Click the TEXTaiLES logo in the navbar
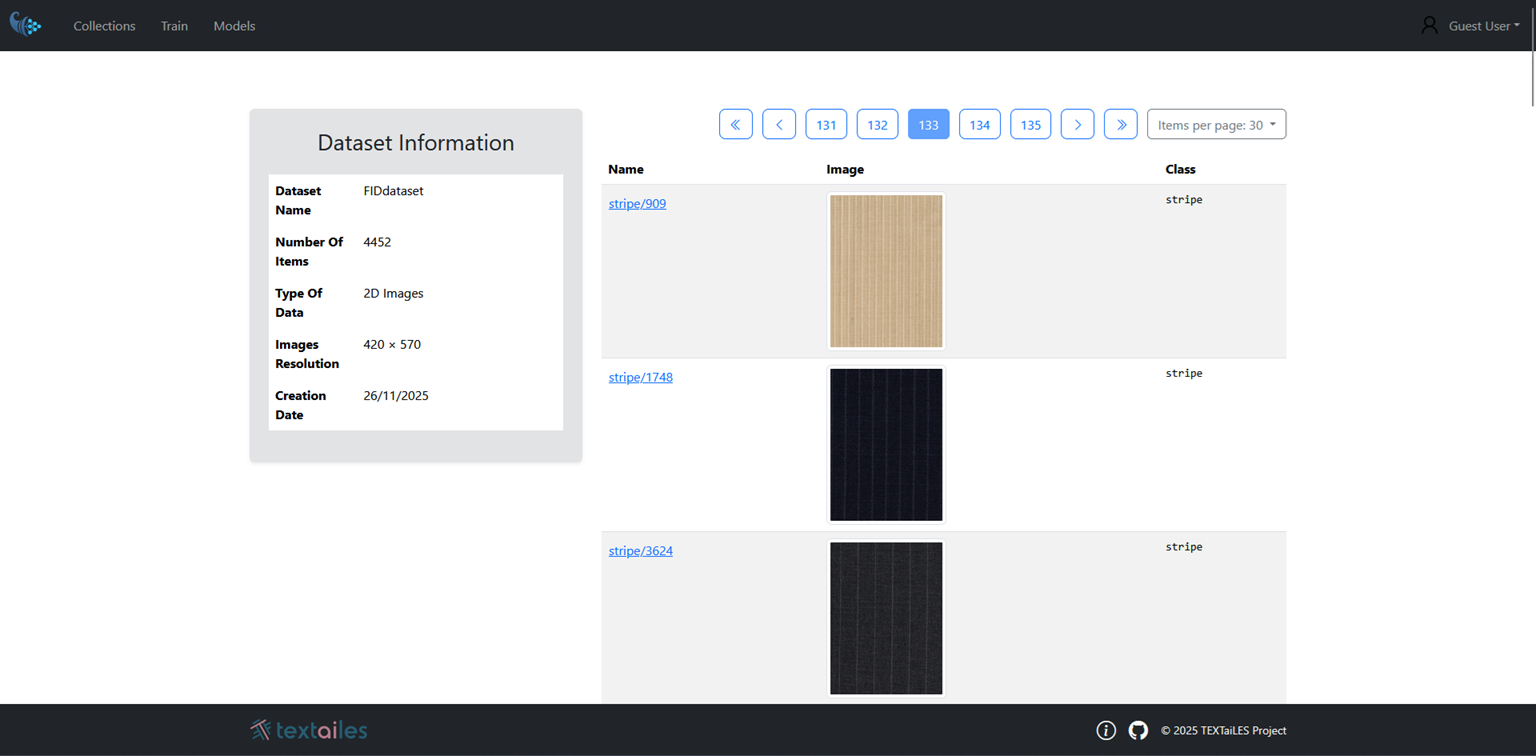Screen dimensions: 1536x756 coord(25,25)
